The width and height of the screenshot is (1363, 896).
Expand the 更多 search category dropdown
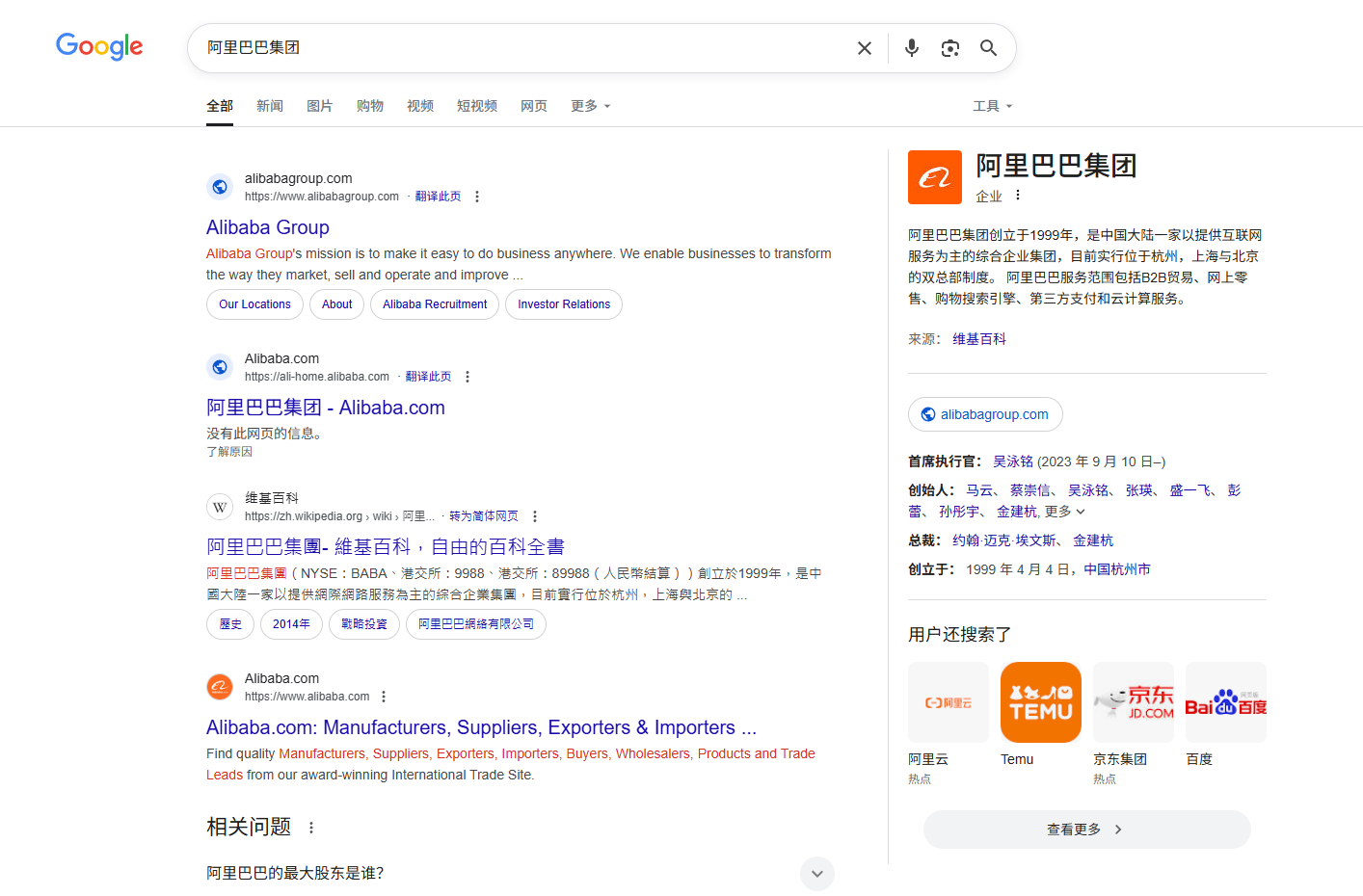tap(590, 106)
